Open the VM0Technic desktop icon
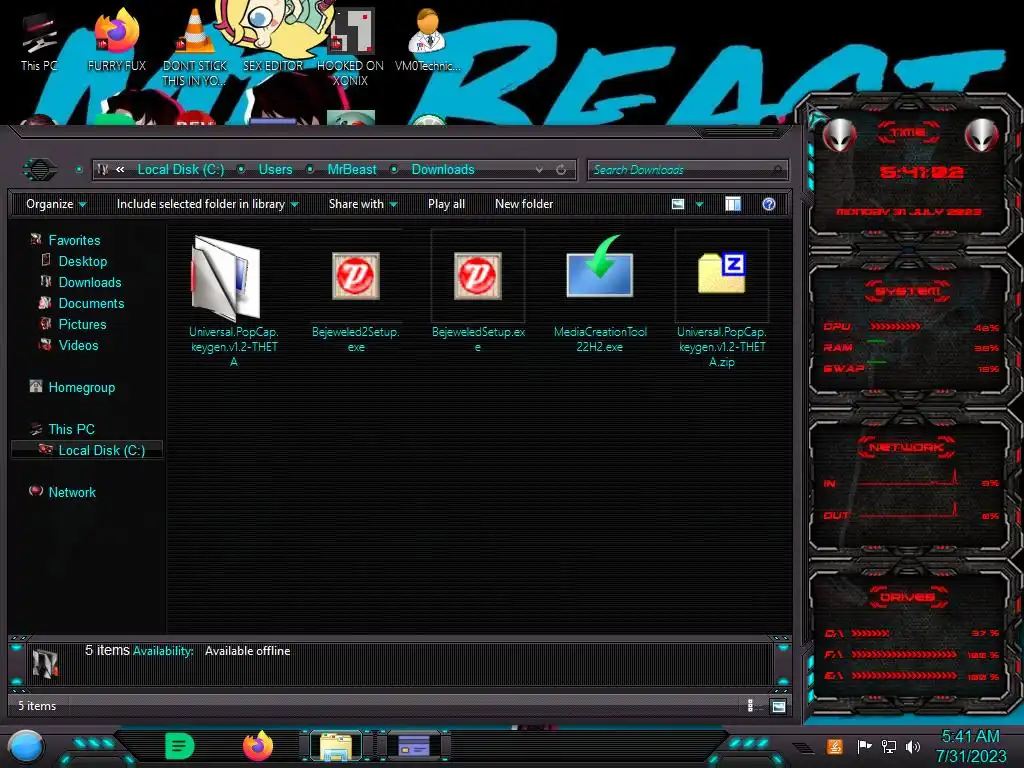Image resolution: width=1024 pixels, height=768 pixels. tap(427, 40)
